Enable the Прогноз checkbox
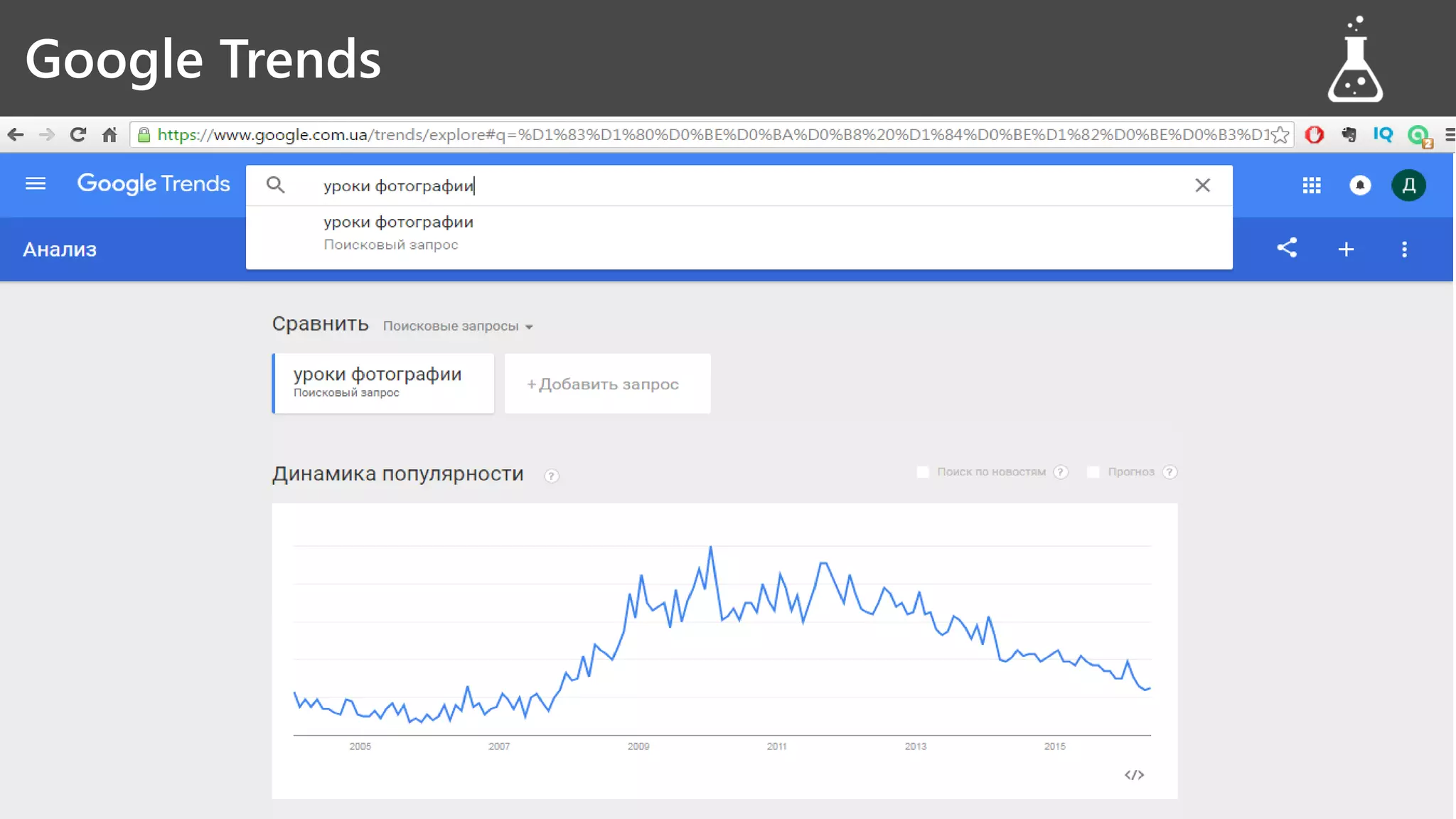The image size is (1456, 819). [1093, 471]
